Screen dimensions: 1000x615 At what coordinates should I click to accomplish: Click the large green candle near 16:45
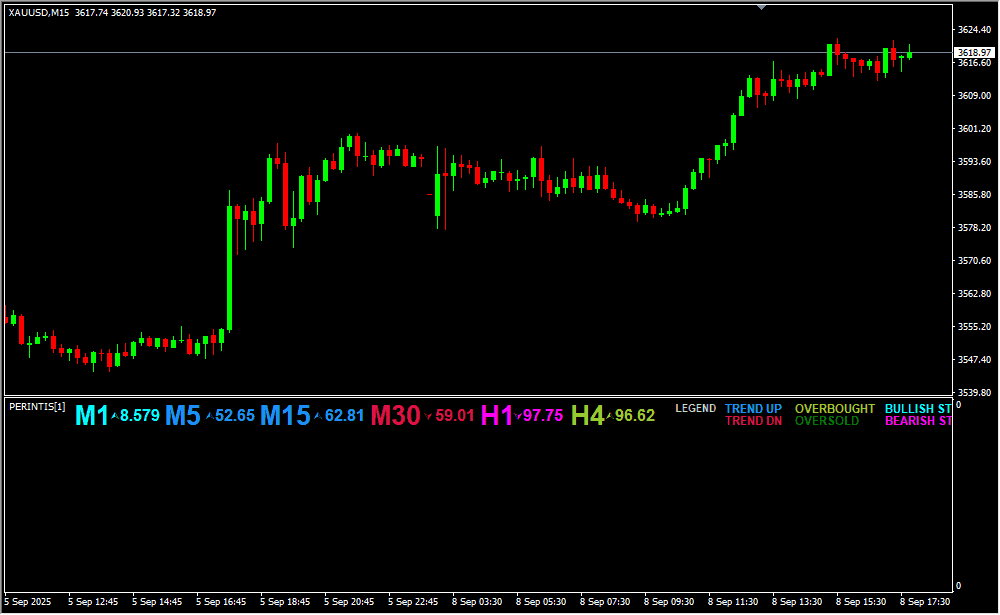point(230,268)
